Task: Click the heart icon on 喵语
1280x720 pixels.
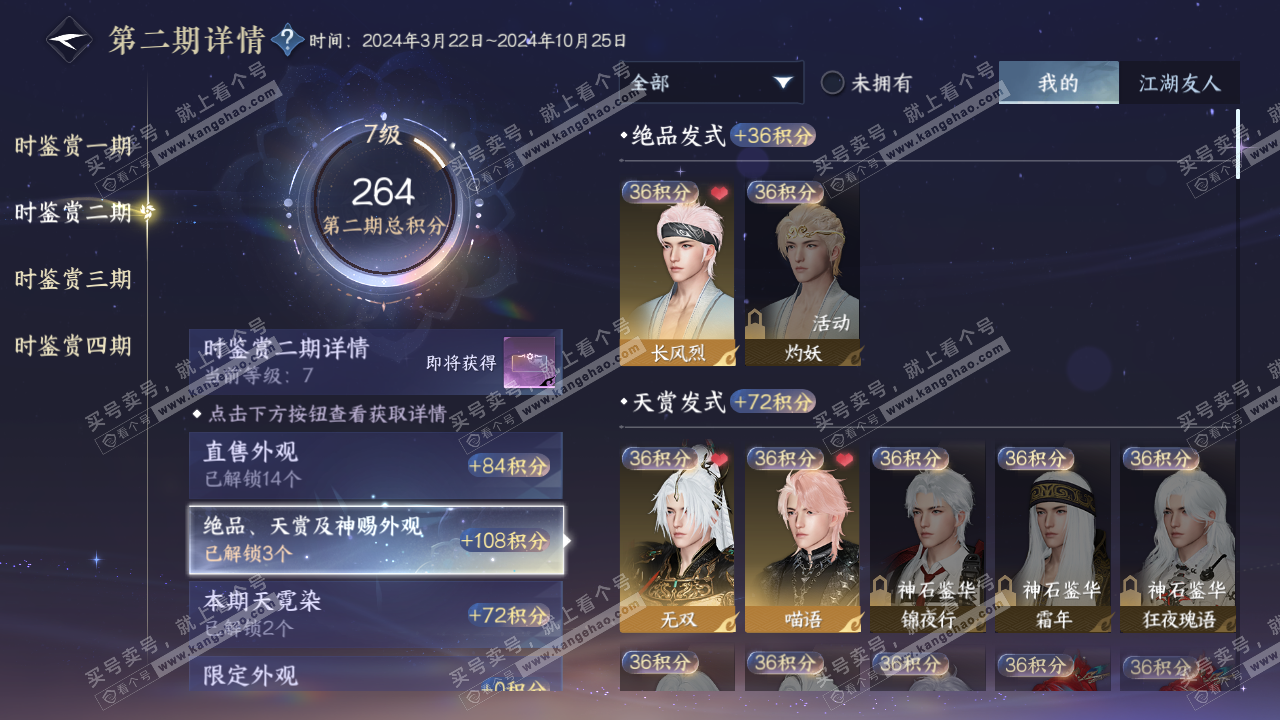Action: click(x=844, y=459)
